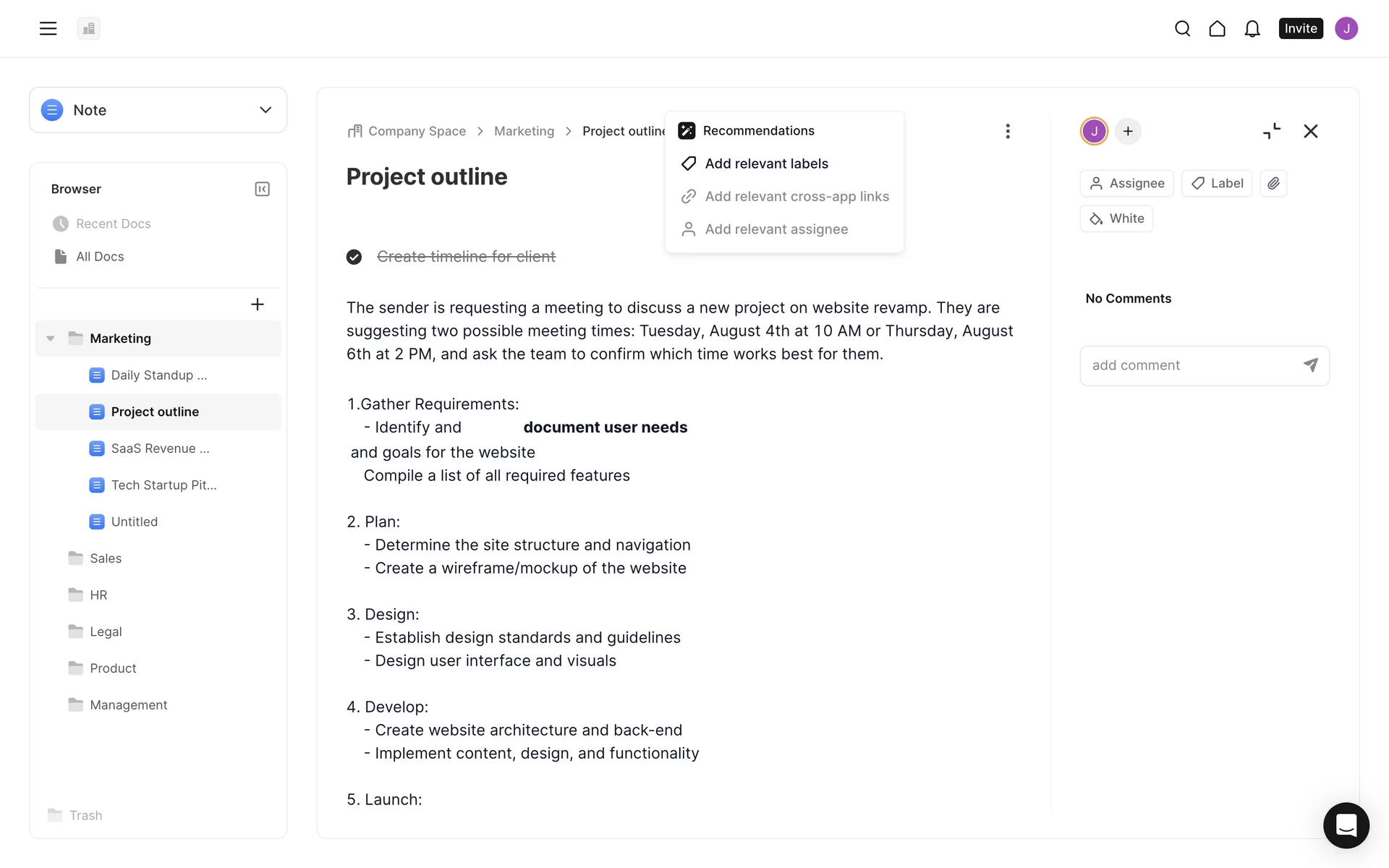Viewport: 1389px width, 868px height.
Task: Choose Add relevant assignee option
Action: click(x=776, y=229)
